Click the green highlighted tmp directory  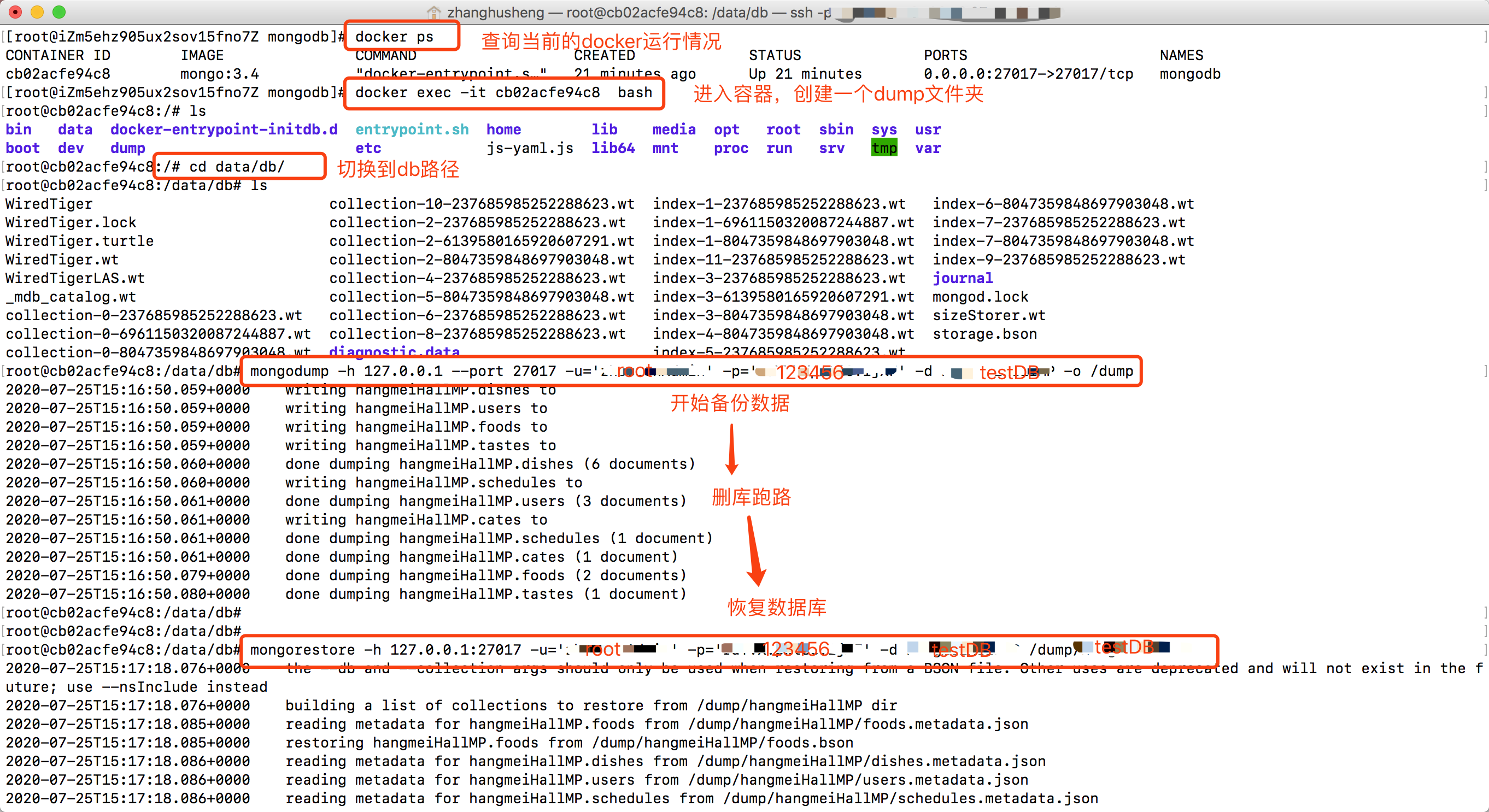pos(884,149)
